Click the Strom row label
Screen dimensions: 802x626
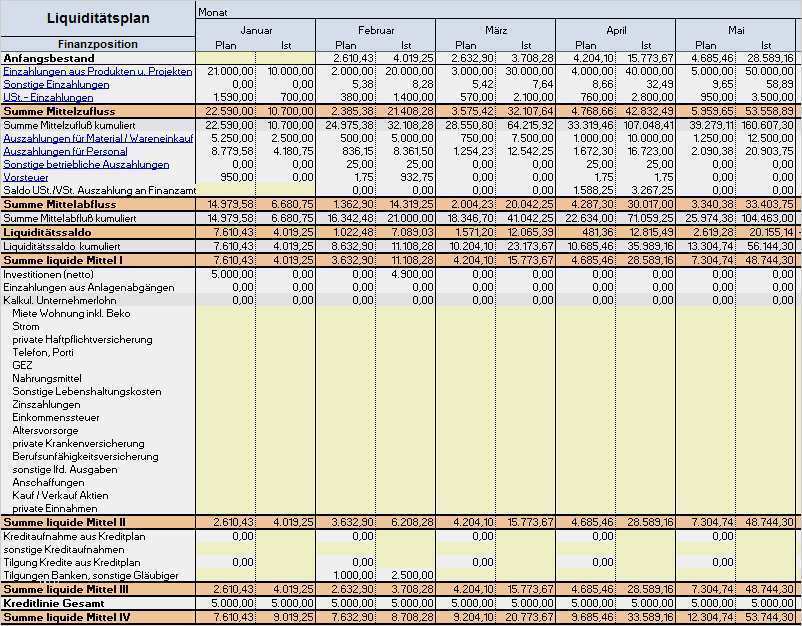click(x=26, y=326)
